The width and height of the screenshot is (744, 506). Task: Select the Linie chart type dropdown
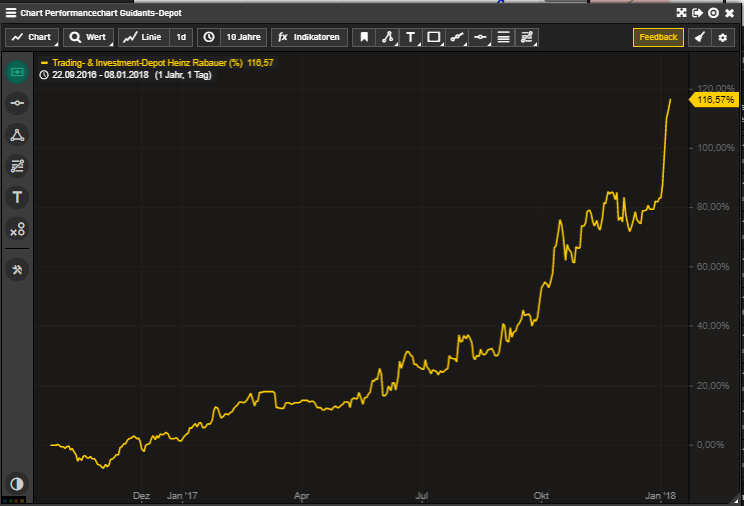[x=143, y=37]
